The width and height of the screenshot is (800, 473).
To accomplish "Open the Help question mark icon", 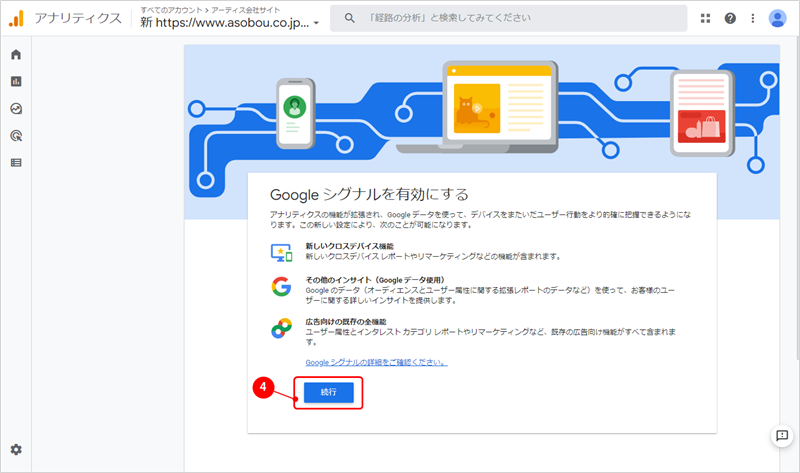I will point(730,18).
